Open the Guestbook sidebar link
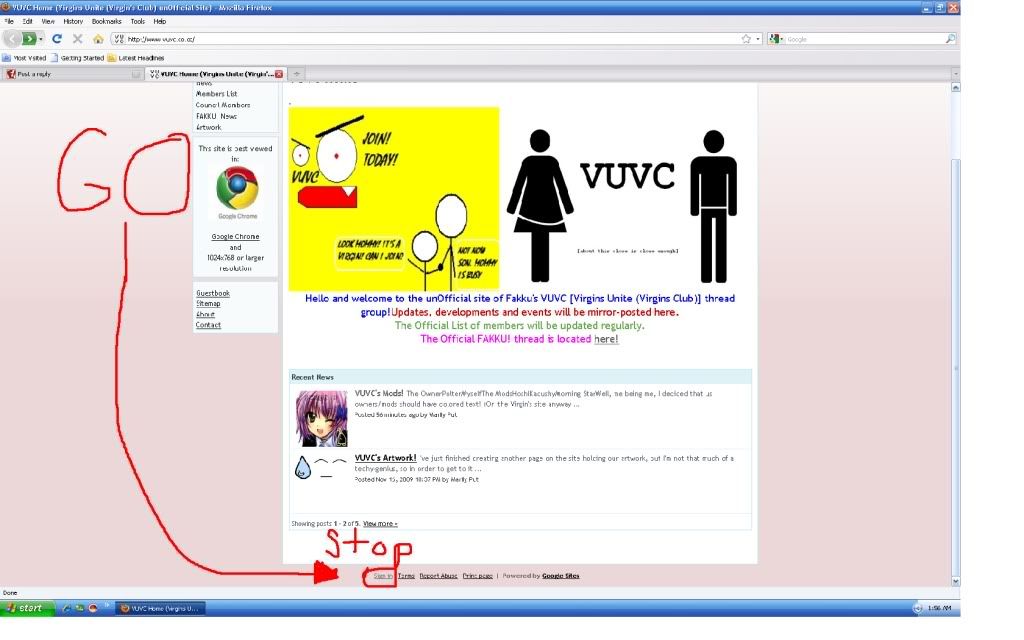Screen dimensions: 1024x640 click(x=213, y=293)
